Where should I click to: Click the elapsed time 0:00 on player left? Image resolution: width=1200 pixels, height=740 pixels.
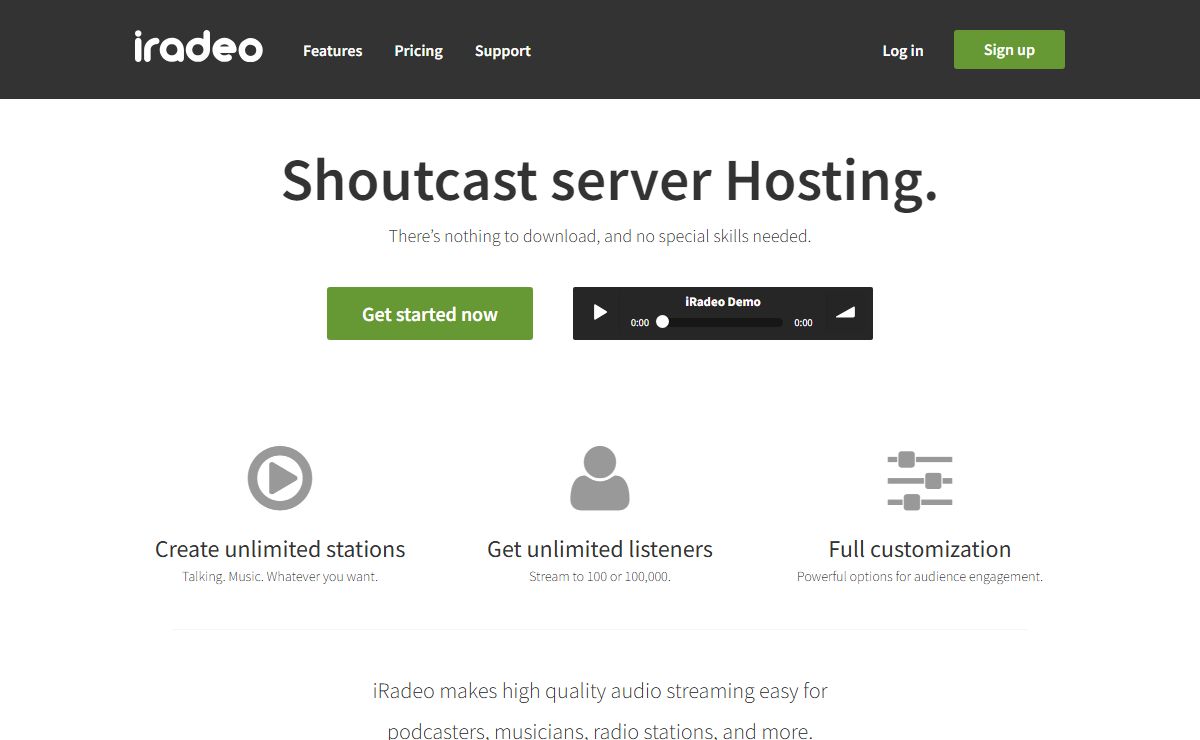pos(640,323)
